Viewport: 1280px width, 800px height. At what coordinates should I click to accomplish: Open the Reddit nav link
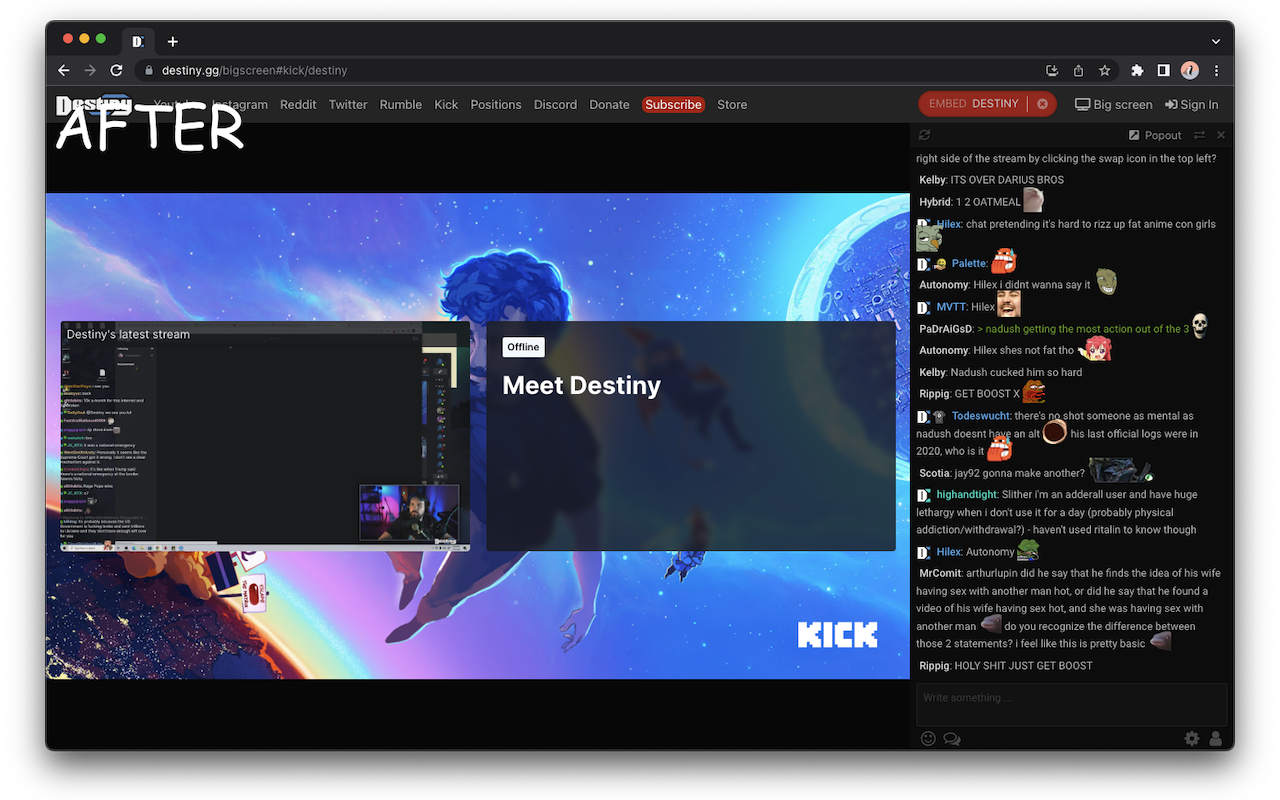(298, 104)
